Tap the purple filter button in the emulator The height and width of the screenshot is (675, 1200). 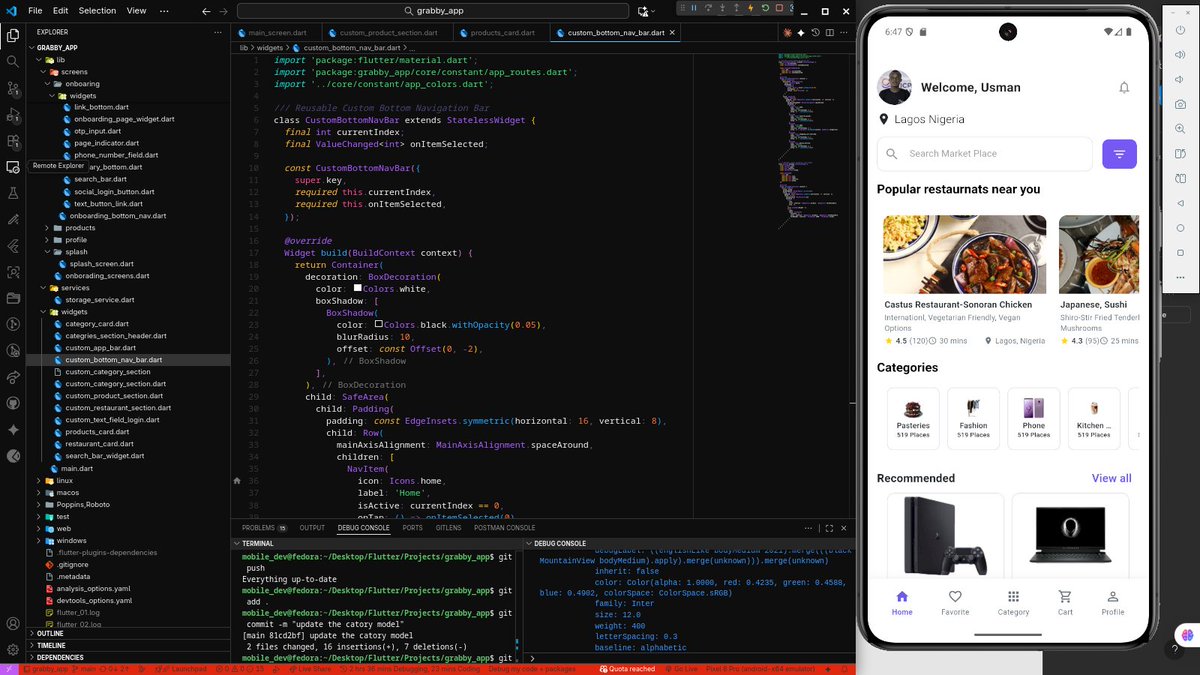click(x=1119, y=154)
